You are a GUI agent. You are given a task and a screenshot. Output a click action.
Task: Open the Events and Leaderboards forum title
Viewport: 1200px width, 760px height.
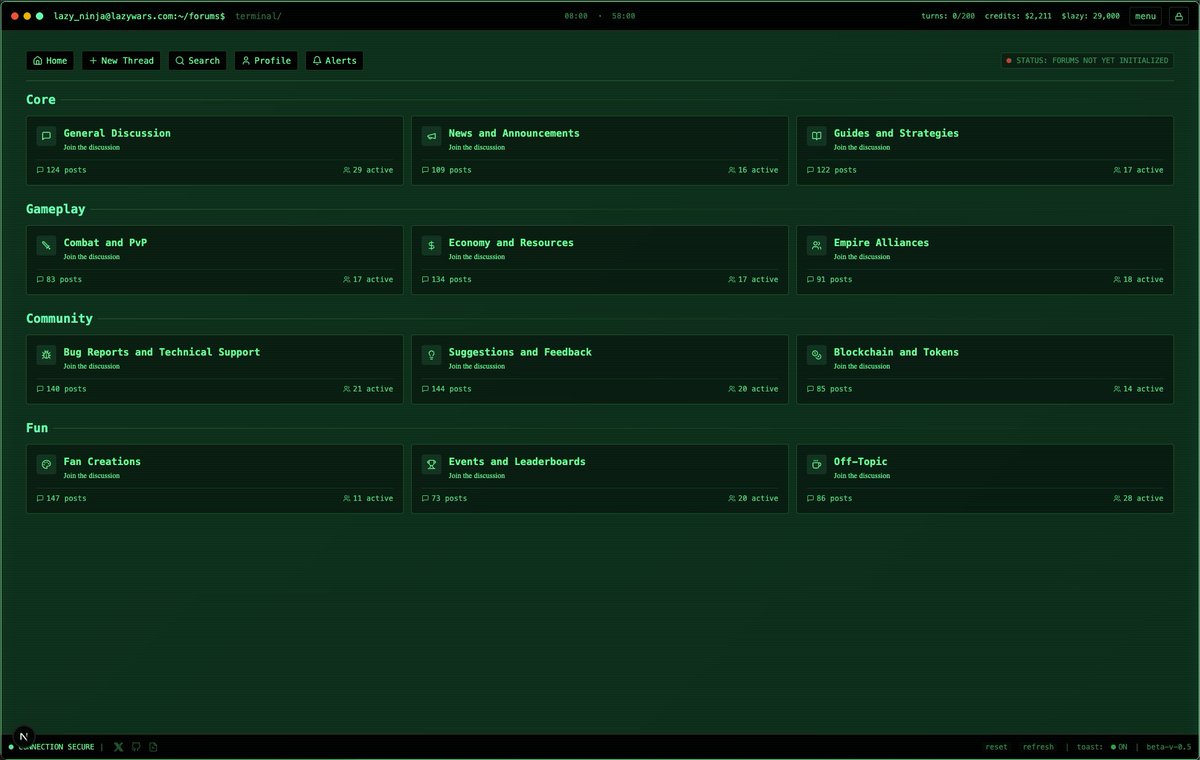(517, 462)
